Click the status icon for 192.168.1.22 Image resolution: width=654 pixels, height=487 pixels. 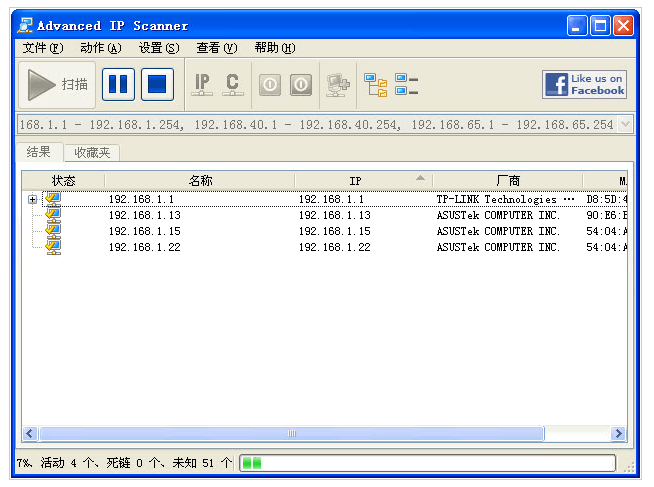coord(53,247)
